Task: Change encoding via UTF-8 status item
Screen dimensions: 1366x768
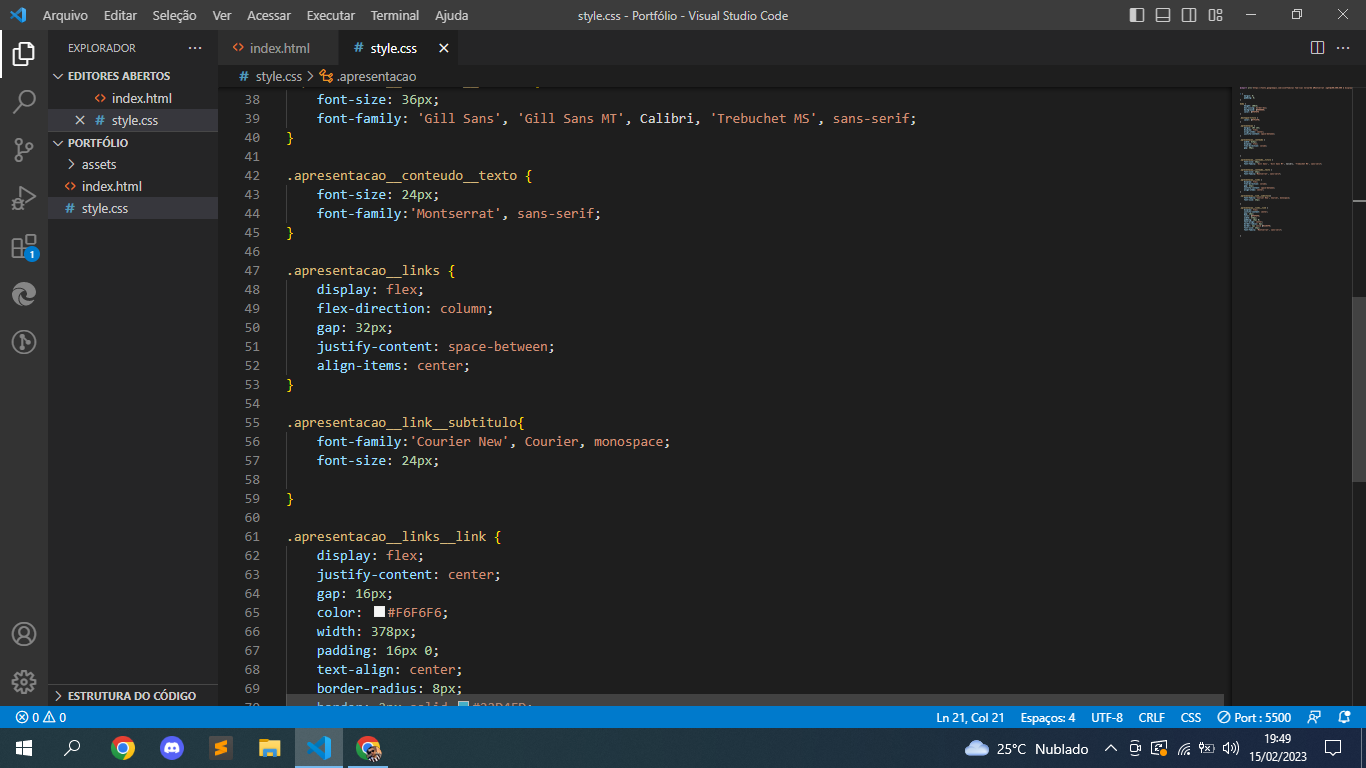Action: pos(1107,717)
